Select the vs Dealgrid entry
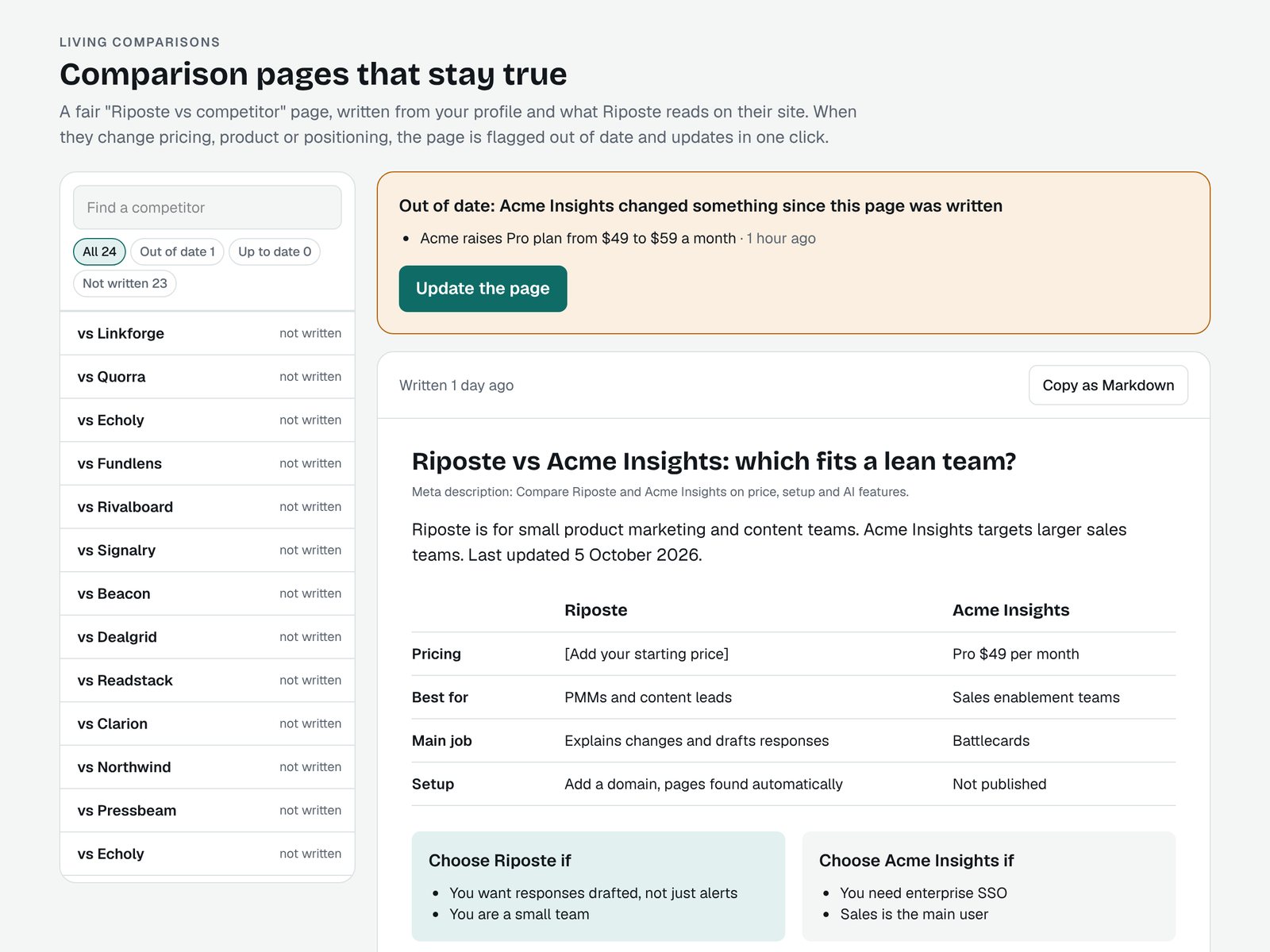The image size is (1270, 952). pyautogui.click(x=207, y=637)
